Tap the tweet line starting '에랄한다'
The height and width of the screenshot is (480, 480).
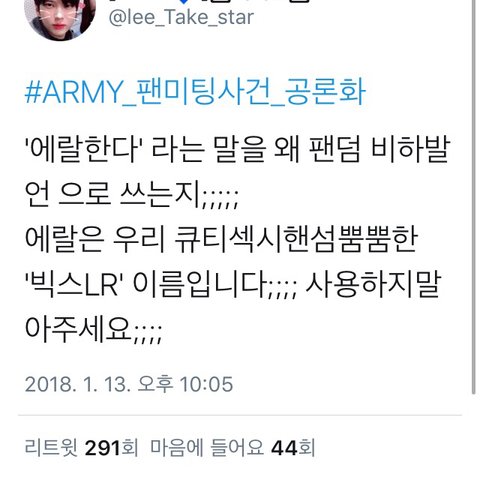238,149
